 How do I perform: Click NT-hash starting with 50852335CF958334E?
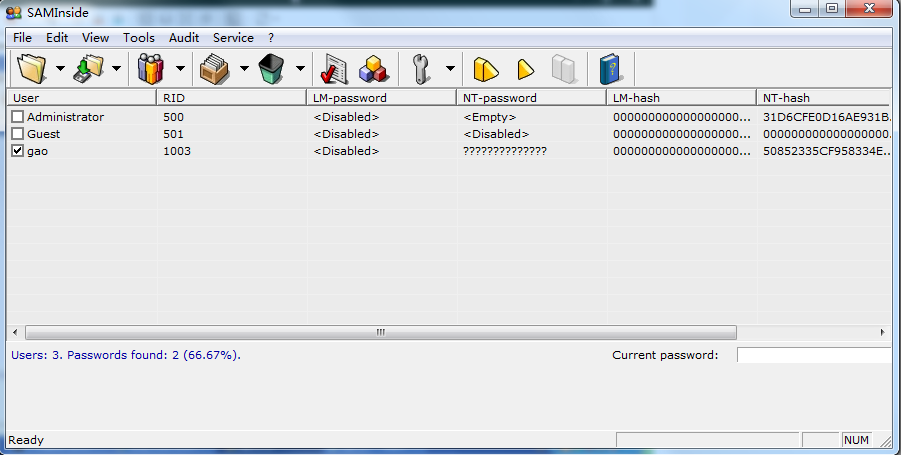coord(827,151)
